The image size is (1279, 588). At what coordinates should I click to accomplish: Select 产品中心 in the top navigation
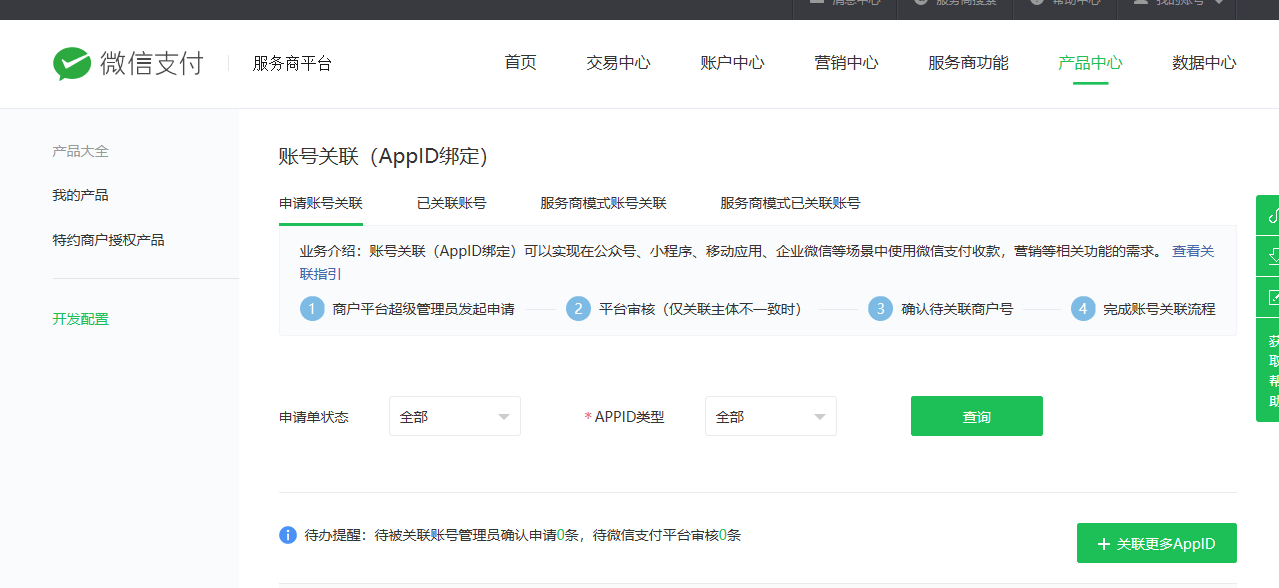pyautogui.click(x=1090, y=63)
